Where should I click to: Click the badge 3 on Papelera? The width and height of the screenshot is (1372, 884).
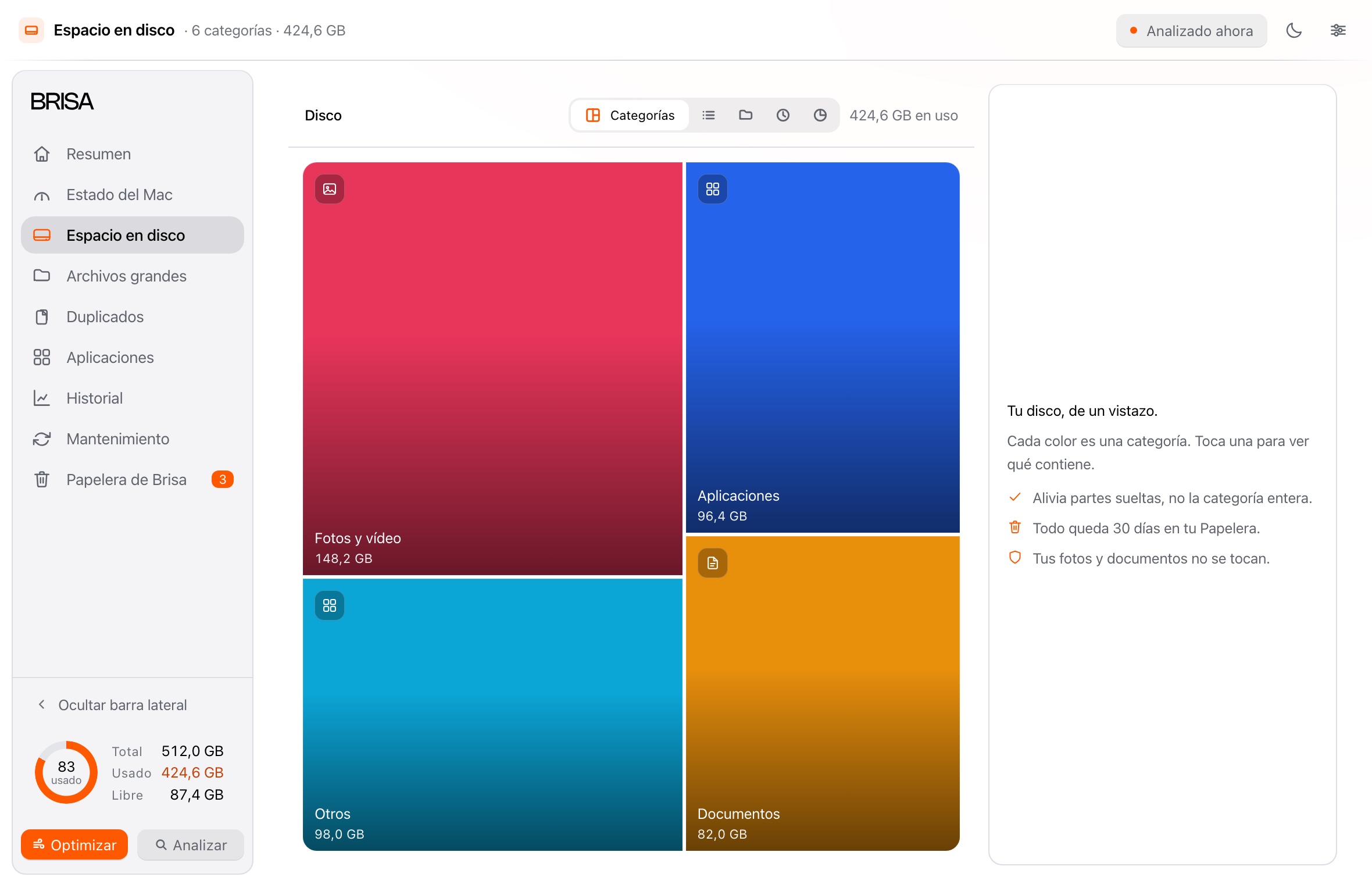(223, 480)
